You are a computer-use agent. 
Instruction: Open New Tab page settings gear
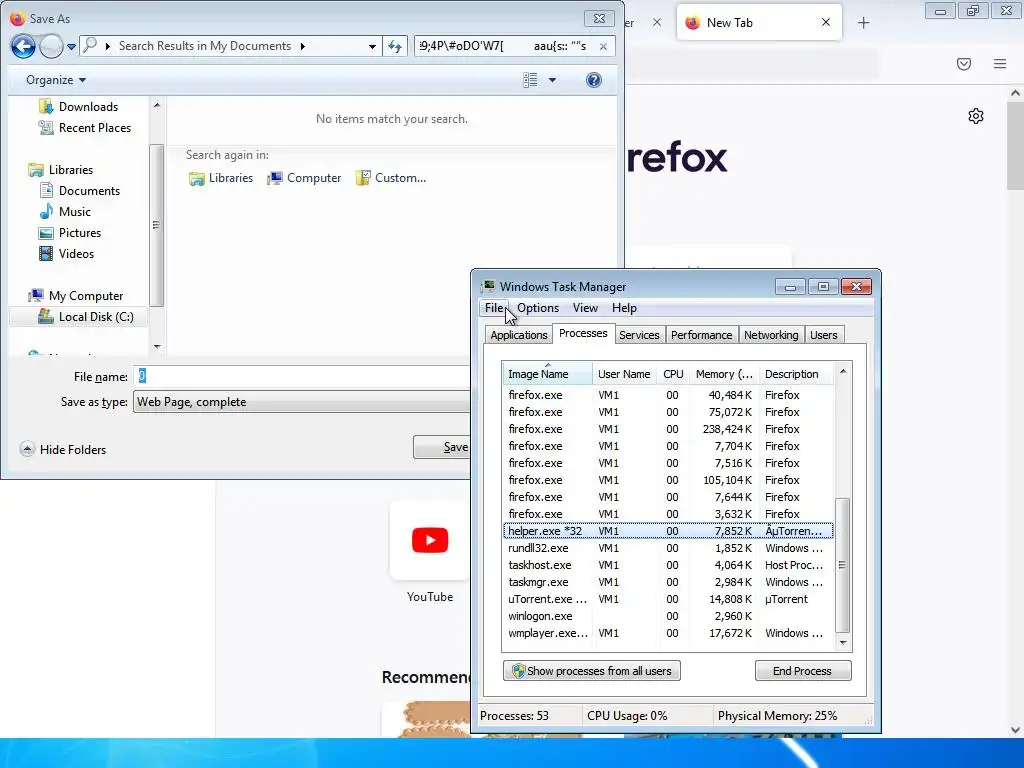pos(976,116)
